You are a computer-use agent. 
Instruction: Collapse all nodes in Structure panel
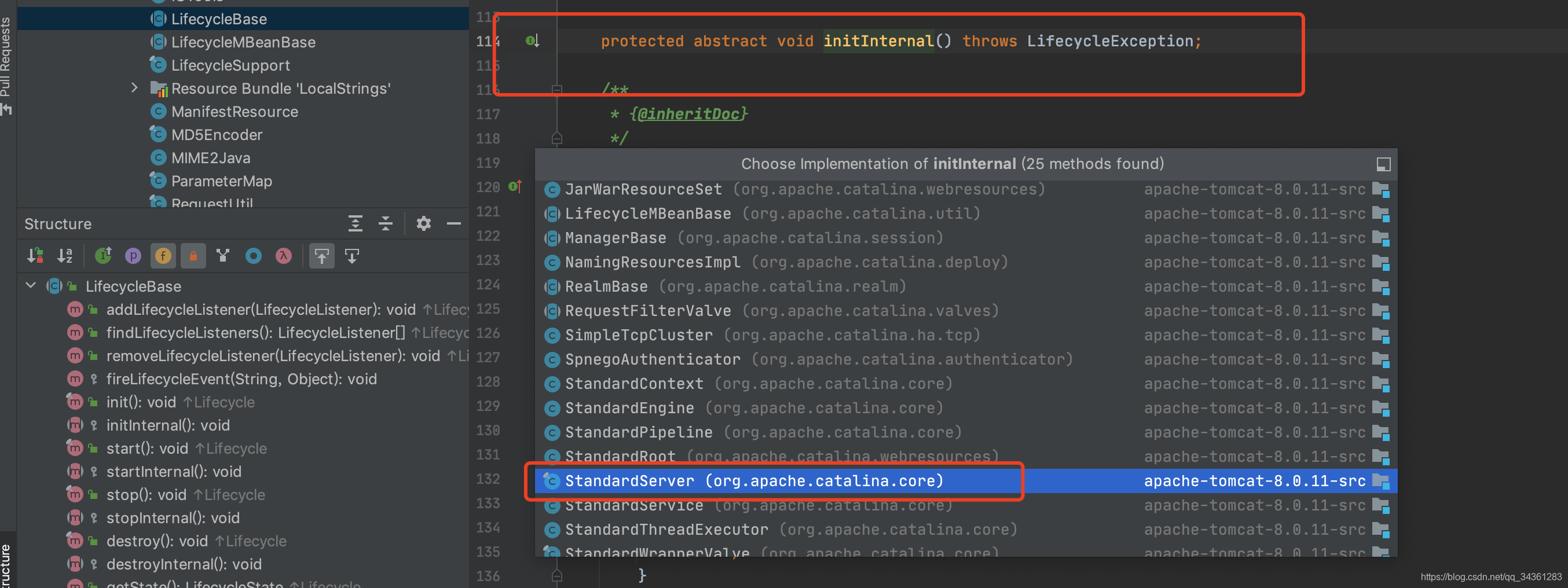coord(385,224)
